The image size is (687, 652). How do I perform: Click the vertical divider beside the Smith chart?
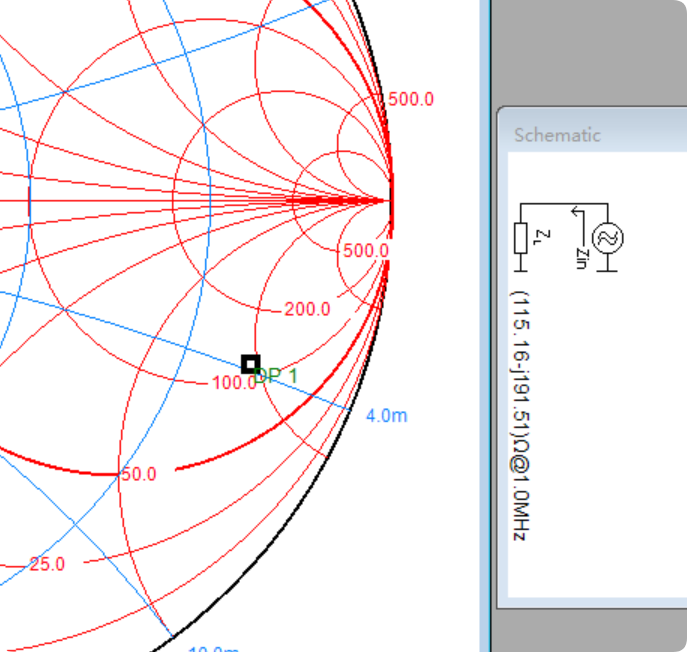pyautogui.click(x=485, y=326)
